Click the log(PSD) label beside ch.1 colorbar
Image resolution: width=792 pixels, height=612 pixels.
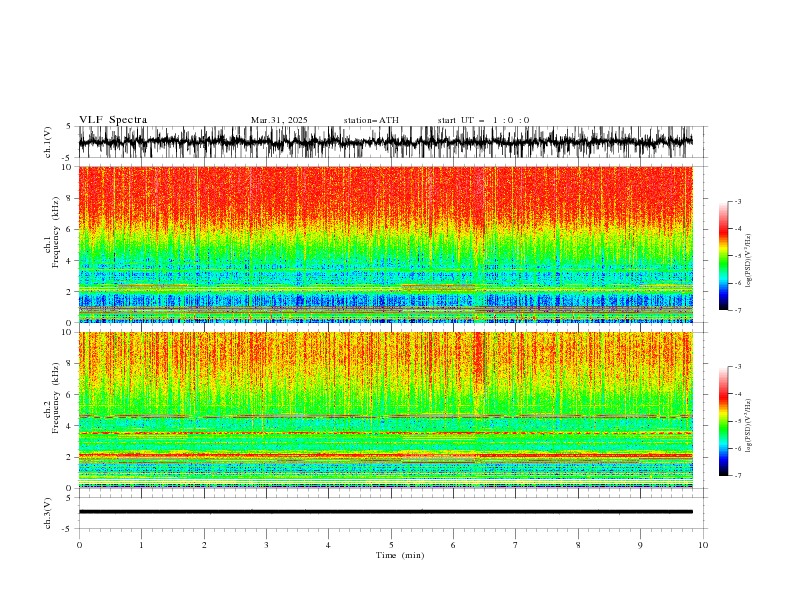(749, 261)
